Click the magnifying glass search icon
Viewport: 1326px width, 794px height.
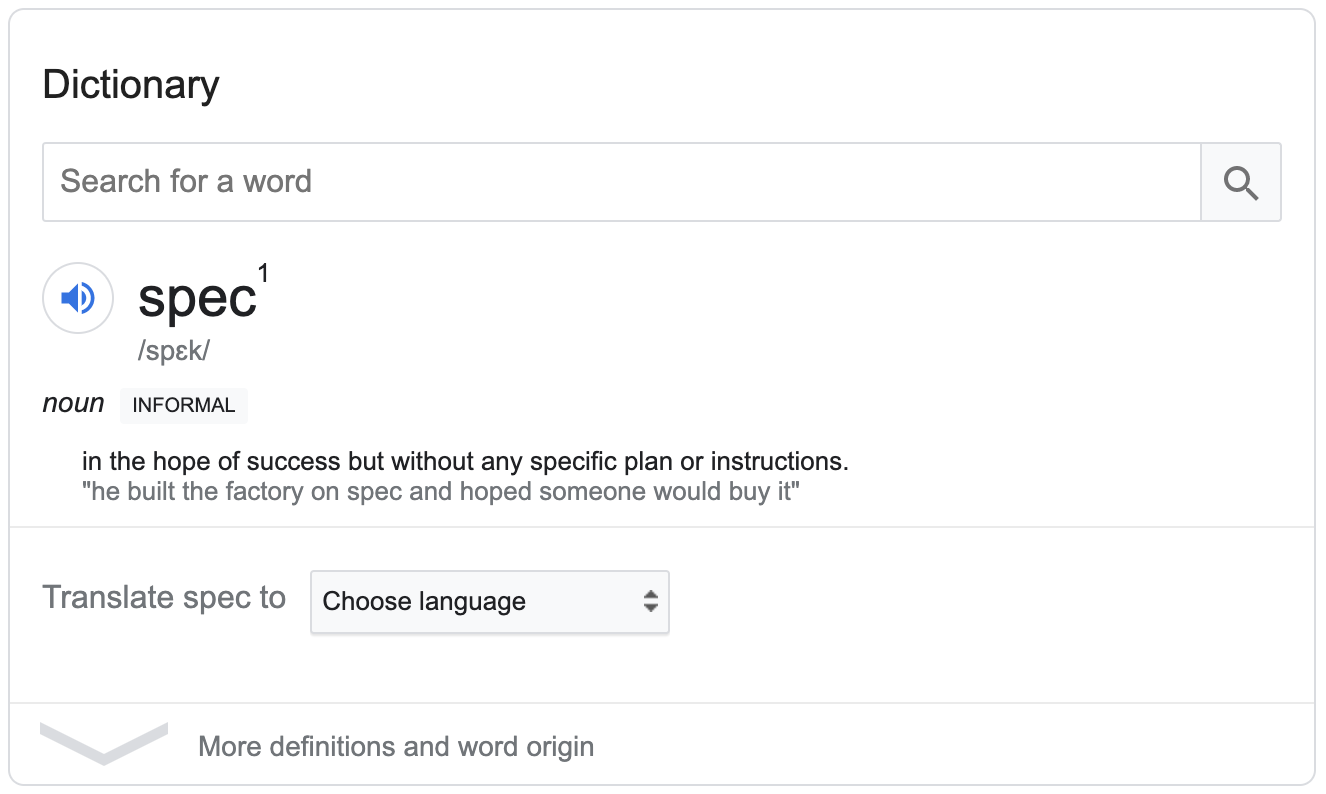pyautogui.click(x=1240, y=182)
